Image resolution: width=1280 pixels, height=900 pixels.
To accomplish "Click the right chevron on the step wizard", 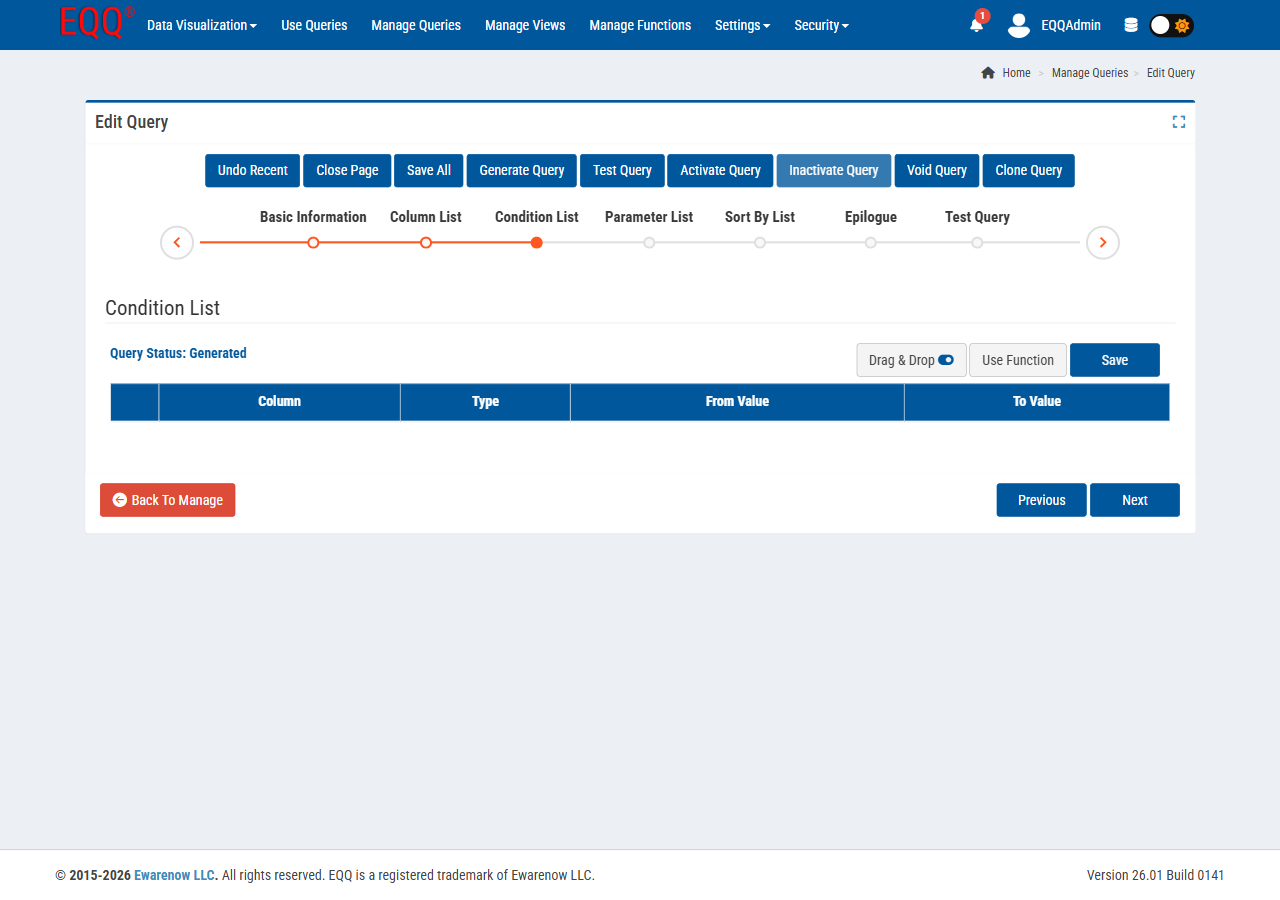I will click(1102, 242).
